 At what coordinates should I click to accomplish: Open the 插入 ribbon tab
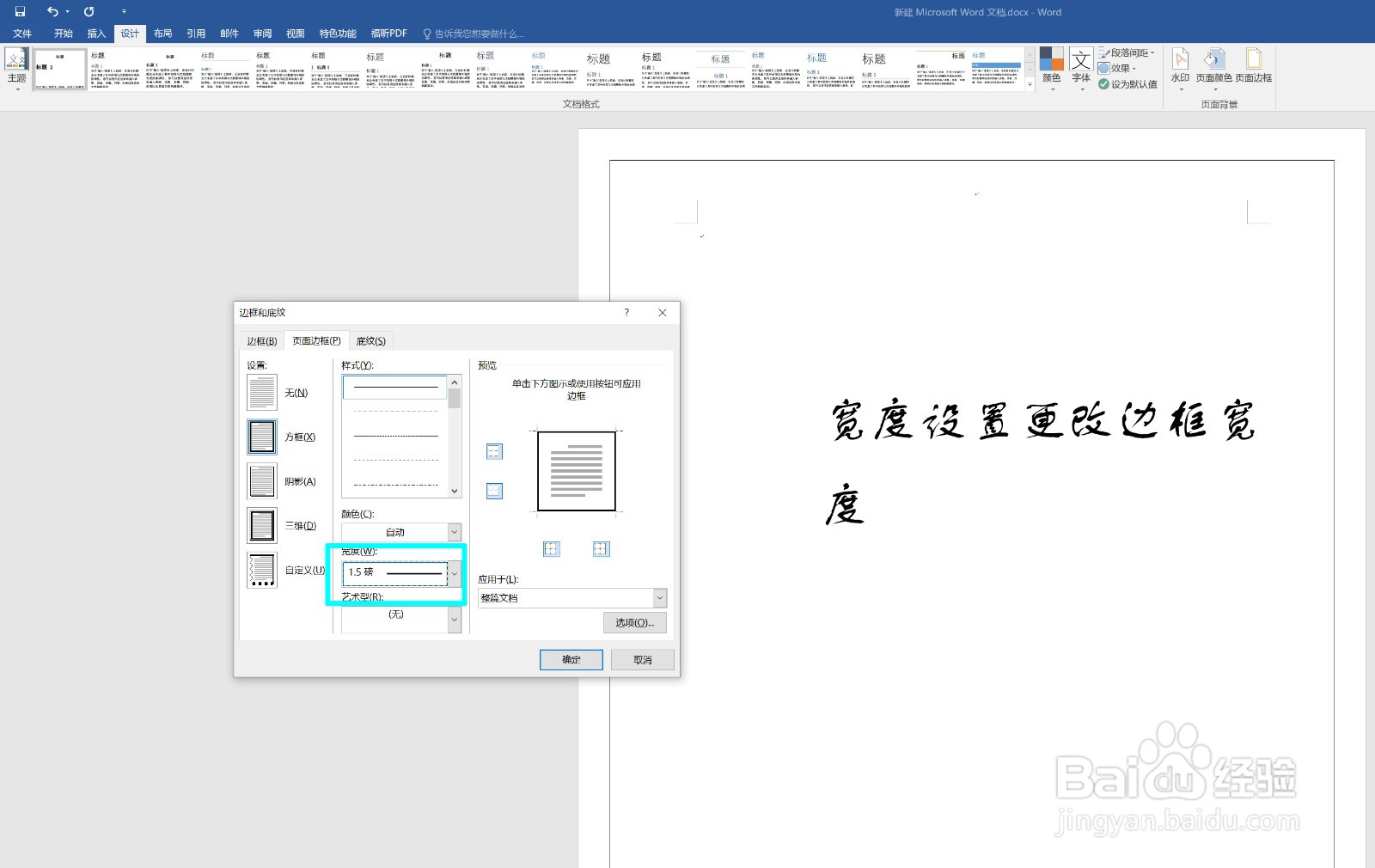(x=95, y=34)
